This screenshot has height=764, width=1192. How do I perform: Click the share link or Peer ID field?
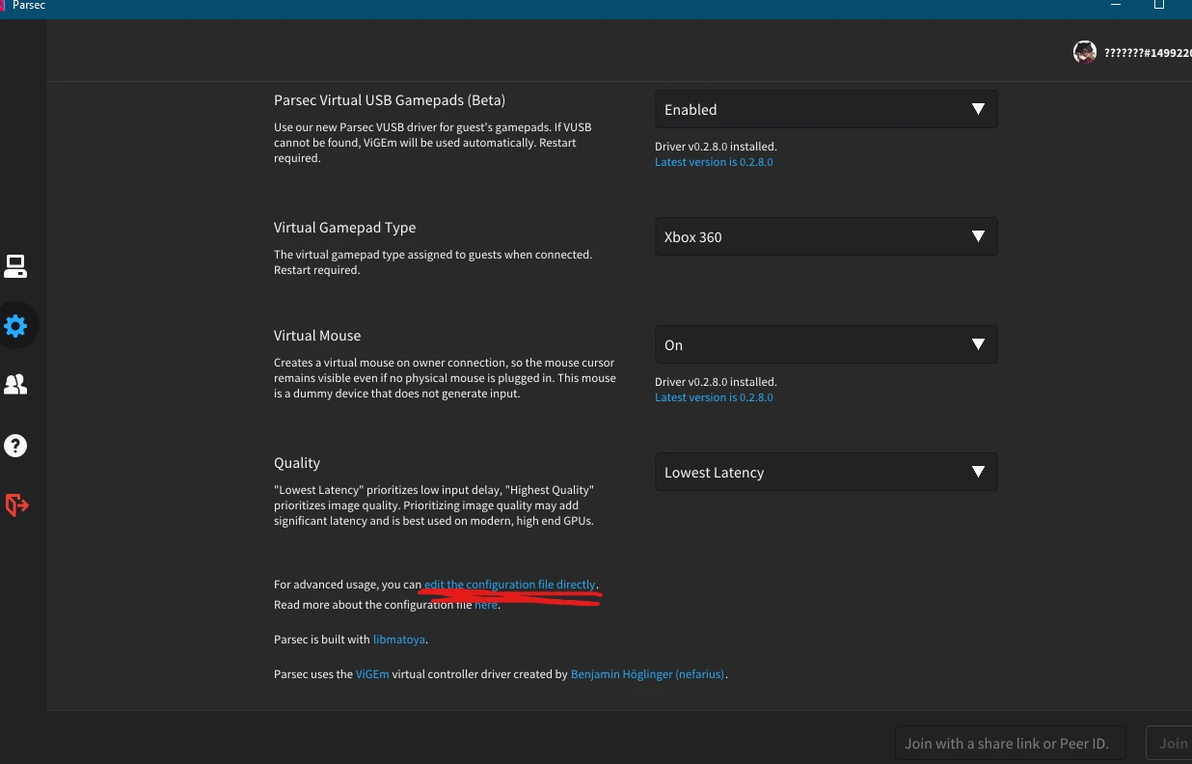[1008, 743]
